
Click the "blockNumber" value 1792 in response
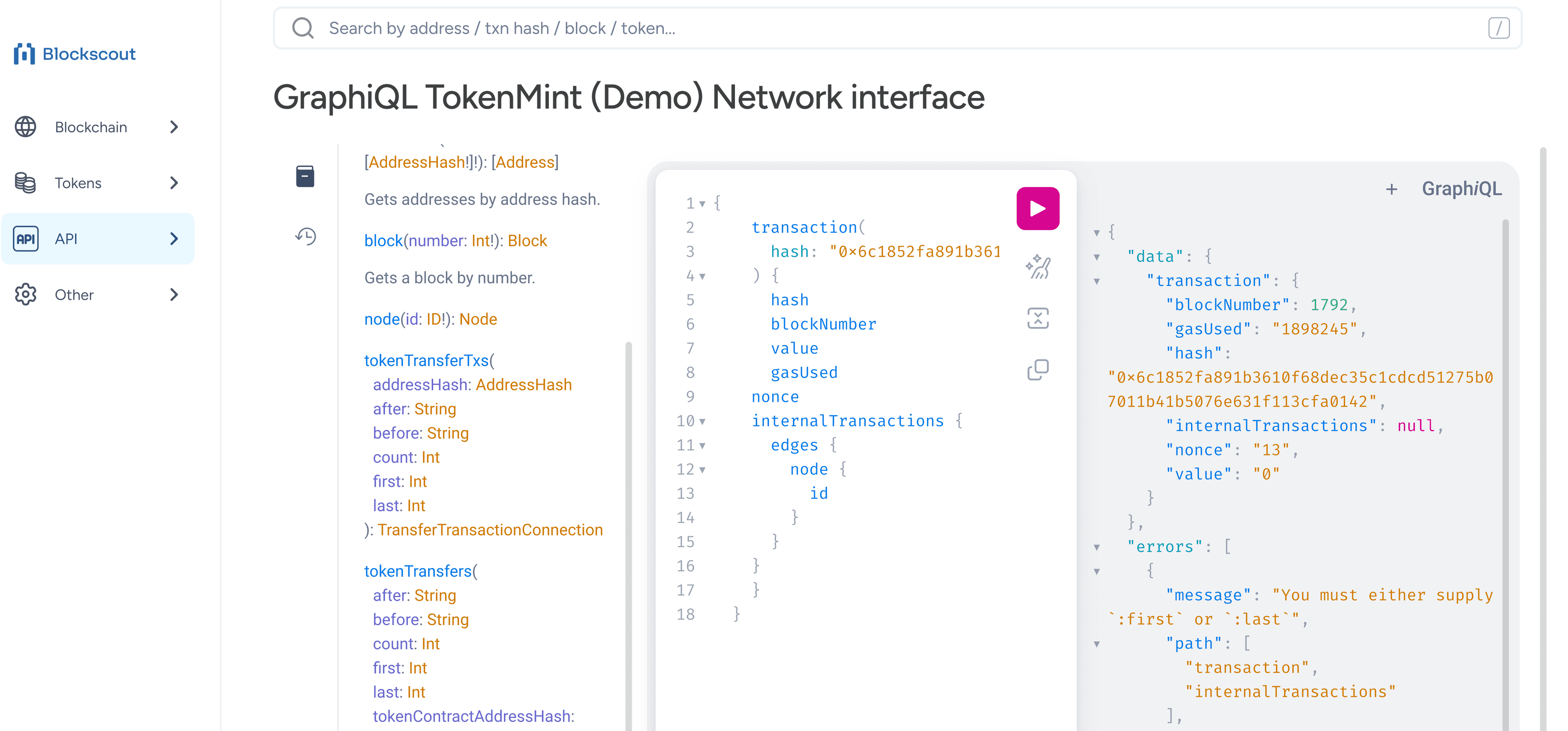[1329, 304]
